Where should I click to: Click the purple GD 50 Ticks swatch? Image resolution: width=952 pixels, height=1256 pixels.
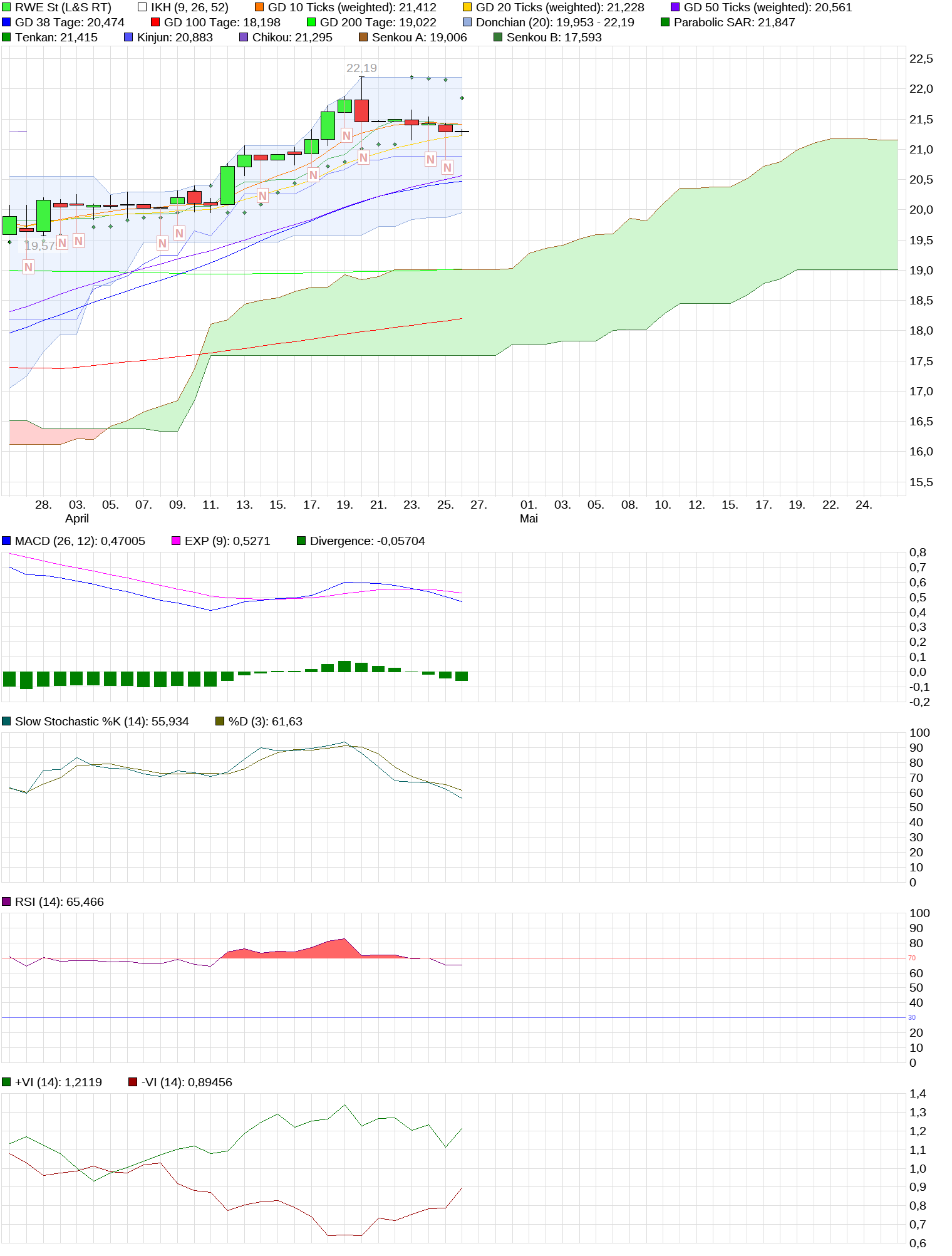click(x=675, y=8)
